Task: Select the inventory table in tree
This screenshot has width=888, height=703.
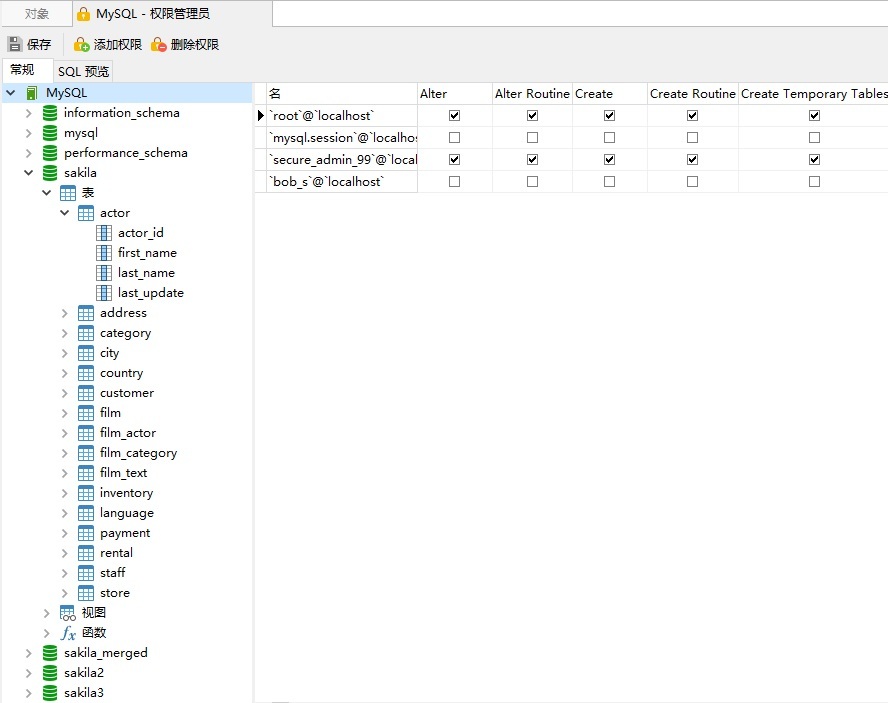Action: click(126, 493)
